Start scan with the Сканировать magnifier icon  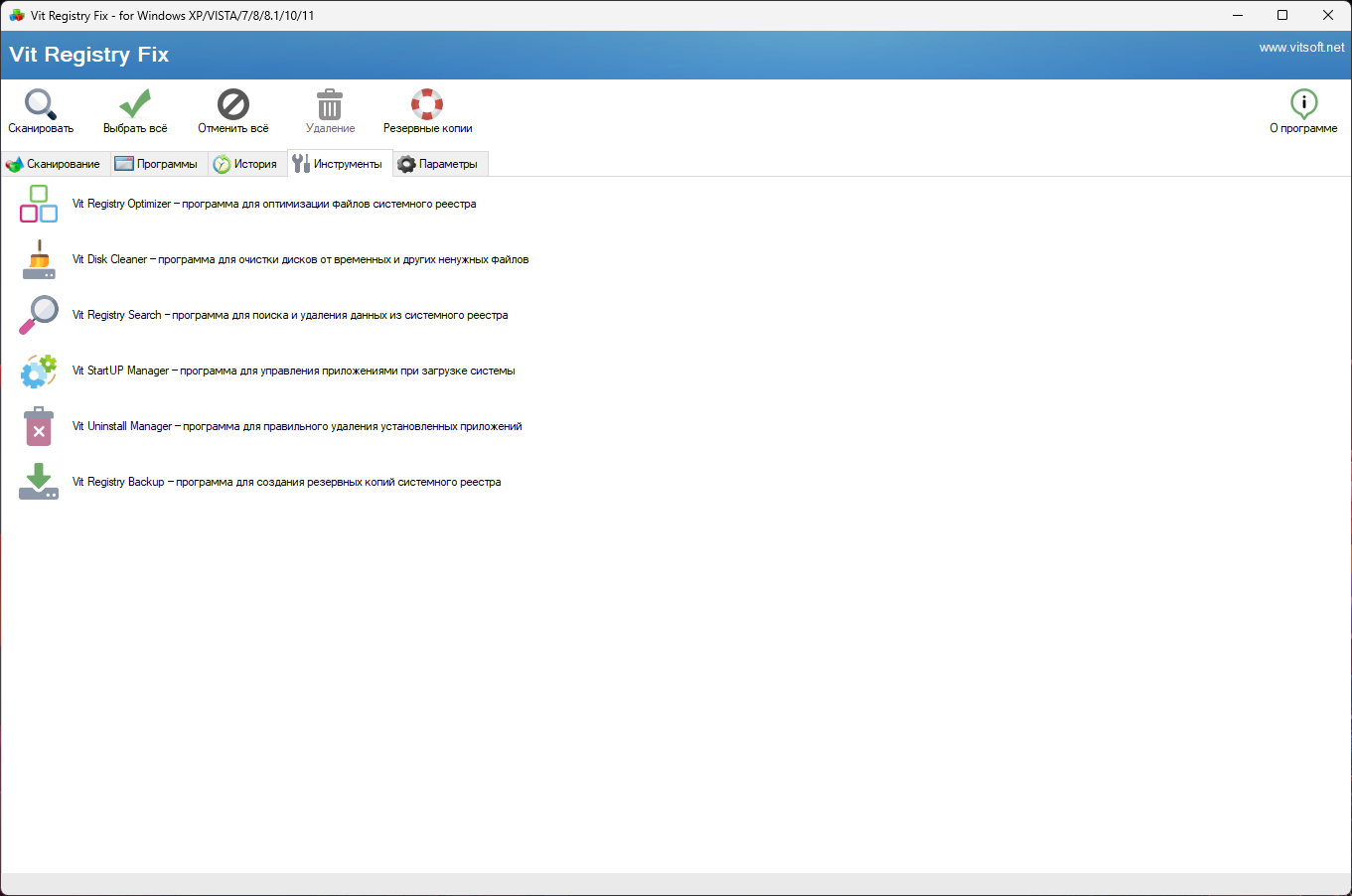[x=41, y=104]
